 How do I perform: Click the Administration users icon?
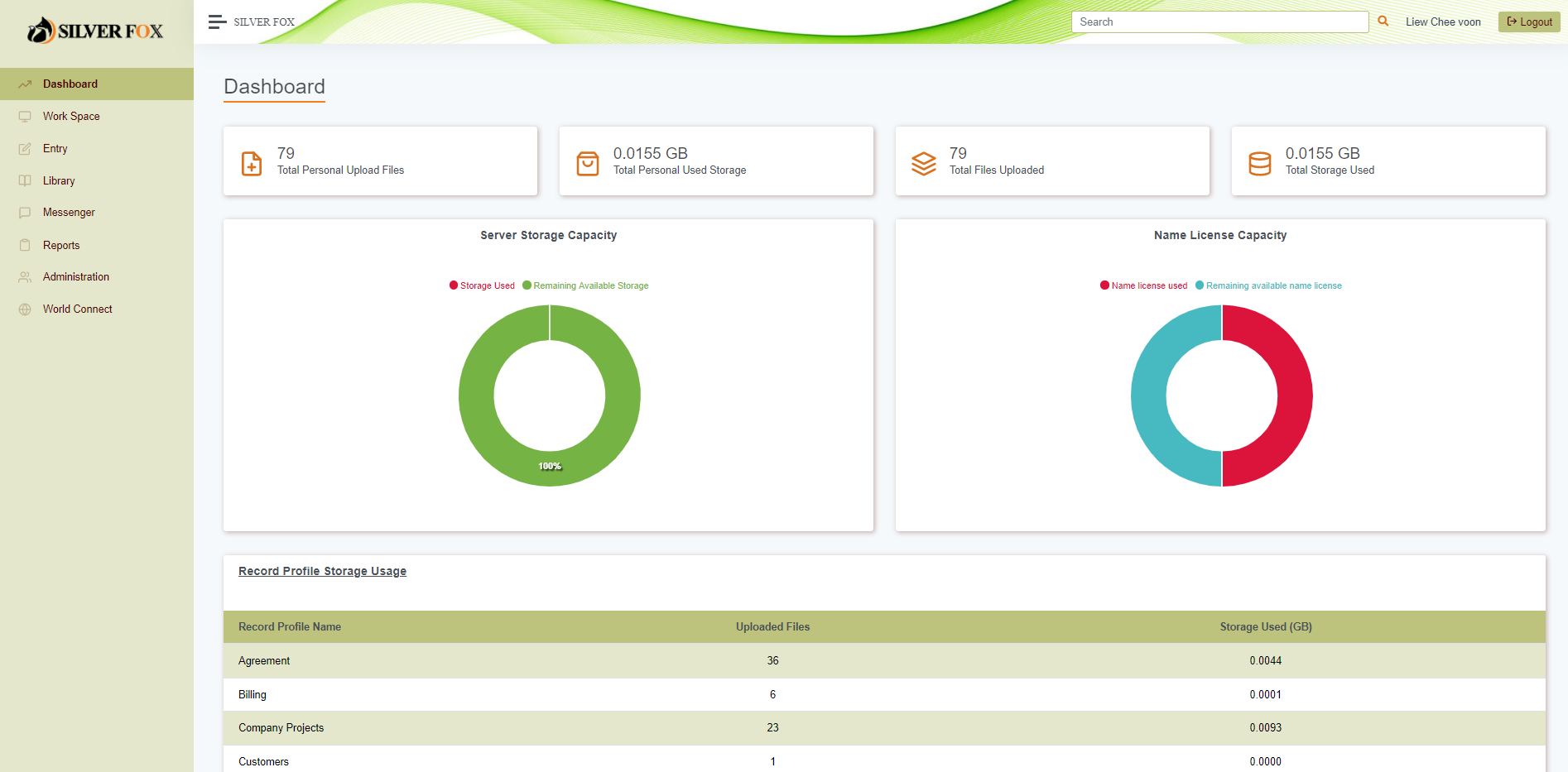(25, 277)
